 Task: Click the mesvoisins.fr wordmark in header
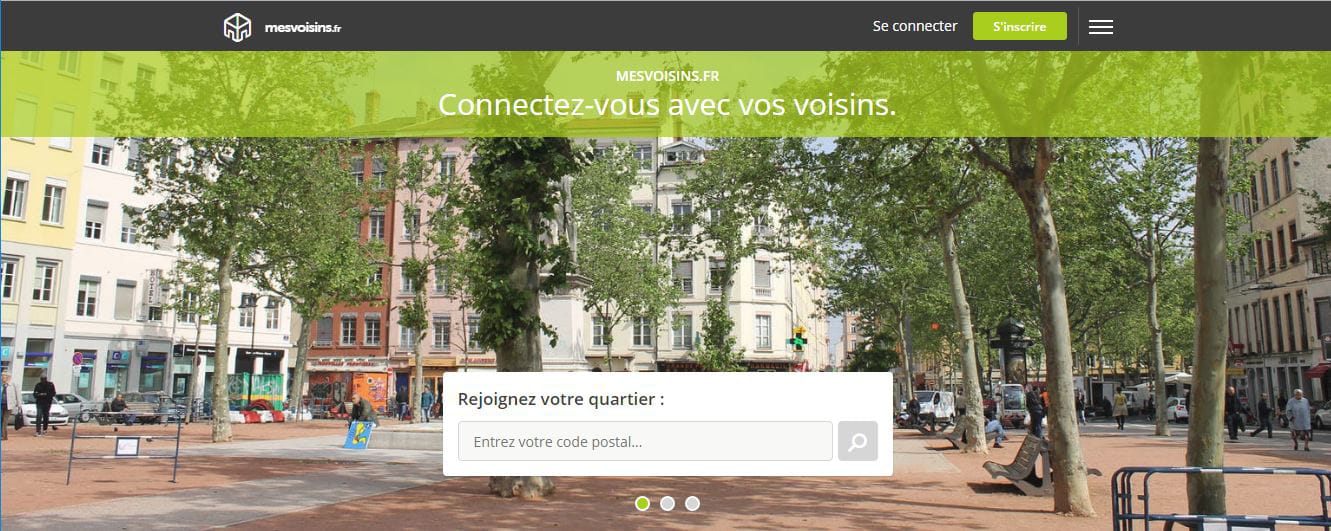point(303,28)
